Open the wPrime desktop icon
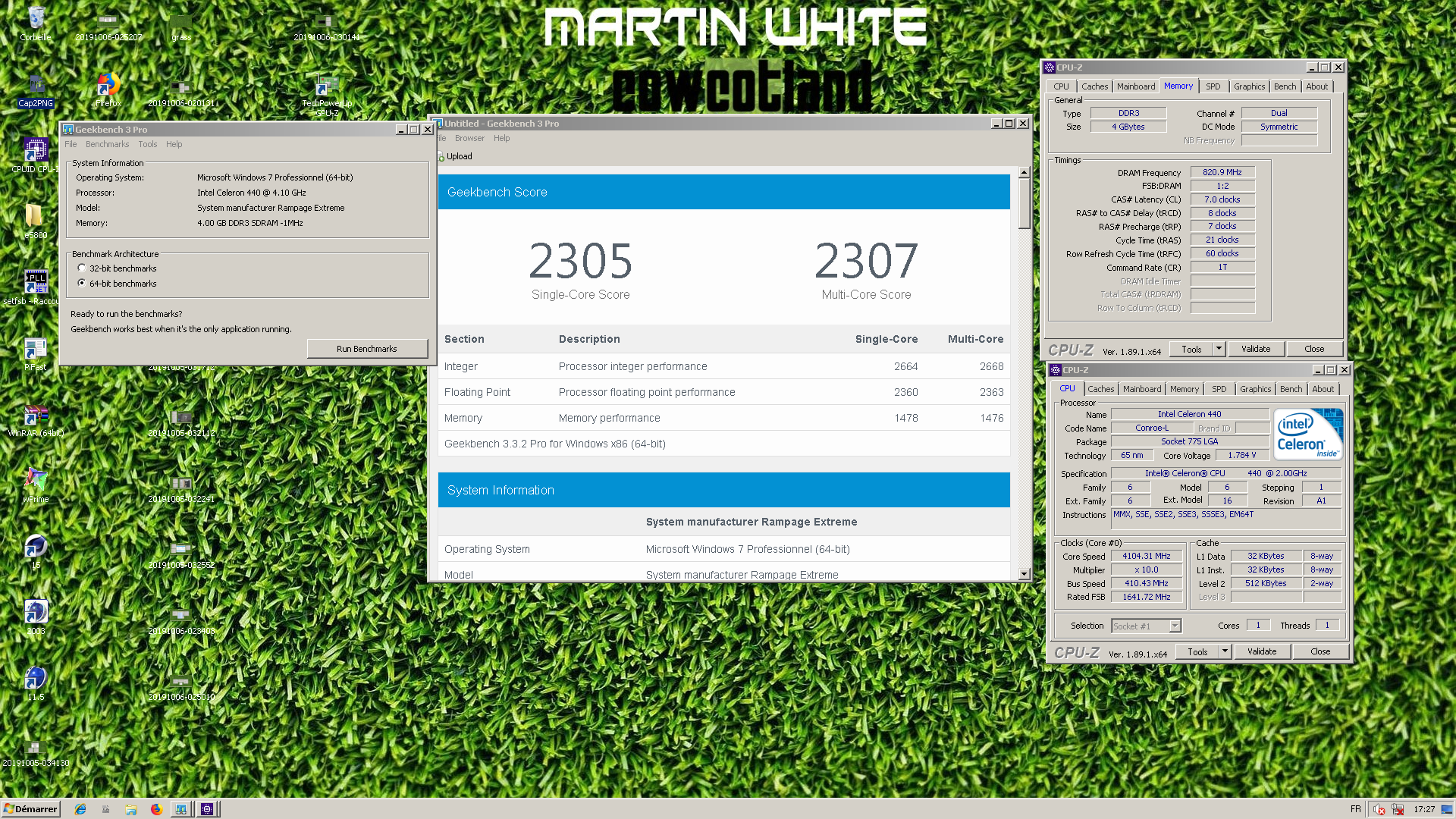Viewport: 1456px width, 819px height. point(36,485)
